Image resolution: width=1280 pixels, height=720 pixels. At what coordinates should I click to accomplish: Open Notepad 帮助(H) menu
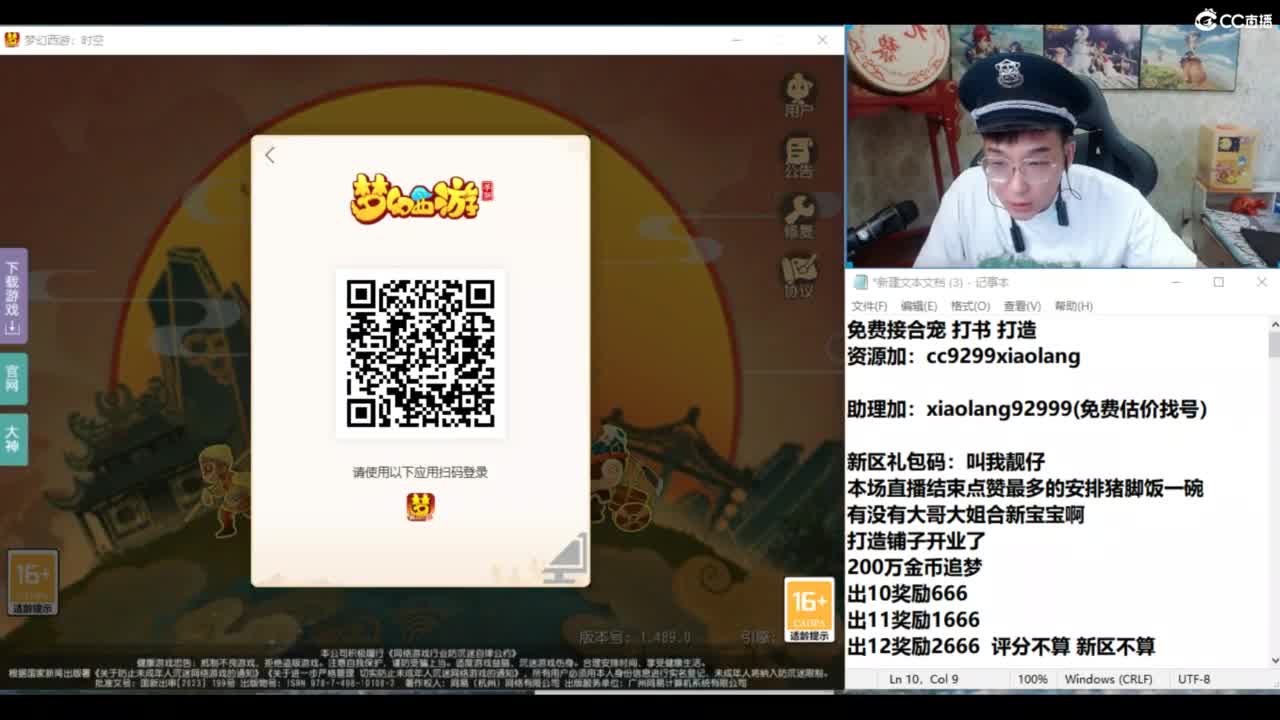(1073, 306)
